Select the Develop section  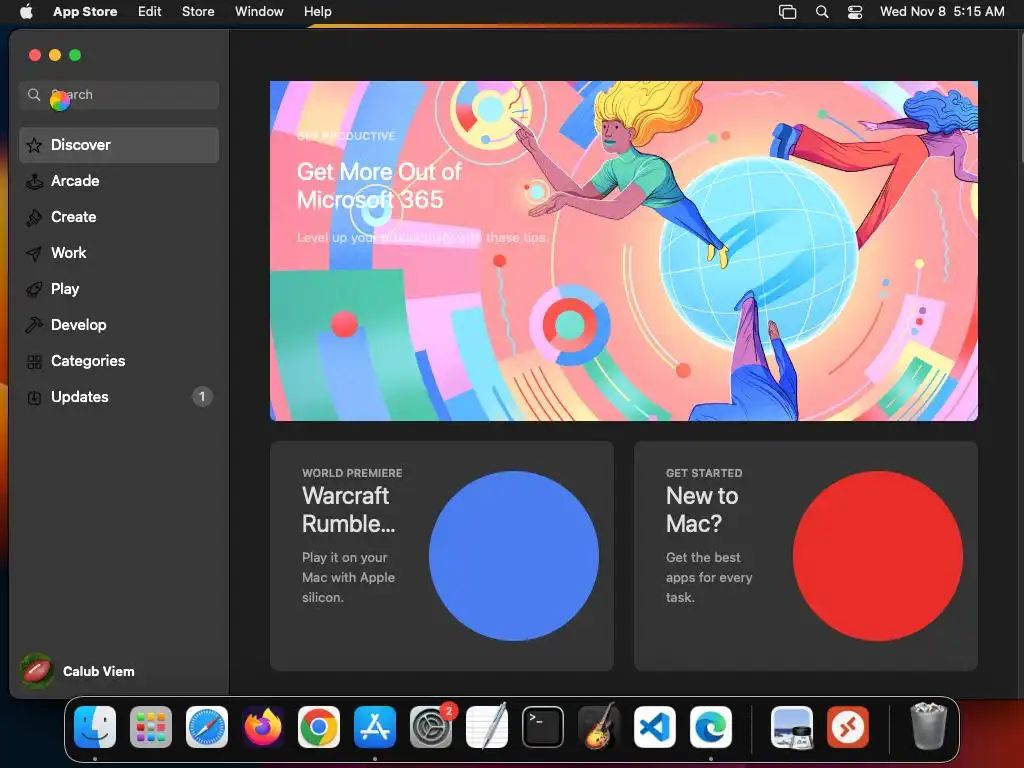pyautogui.click(x=119, y=325)
